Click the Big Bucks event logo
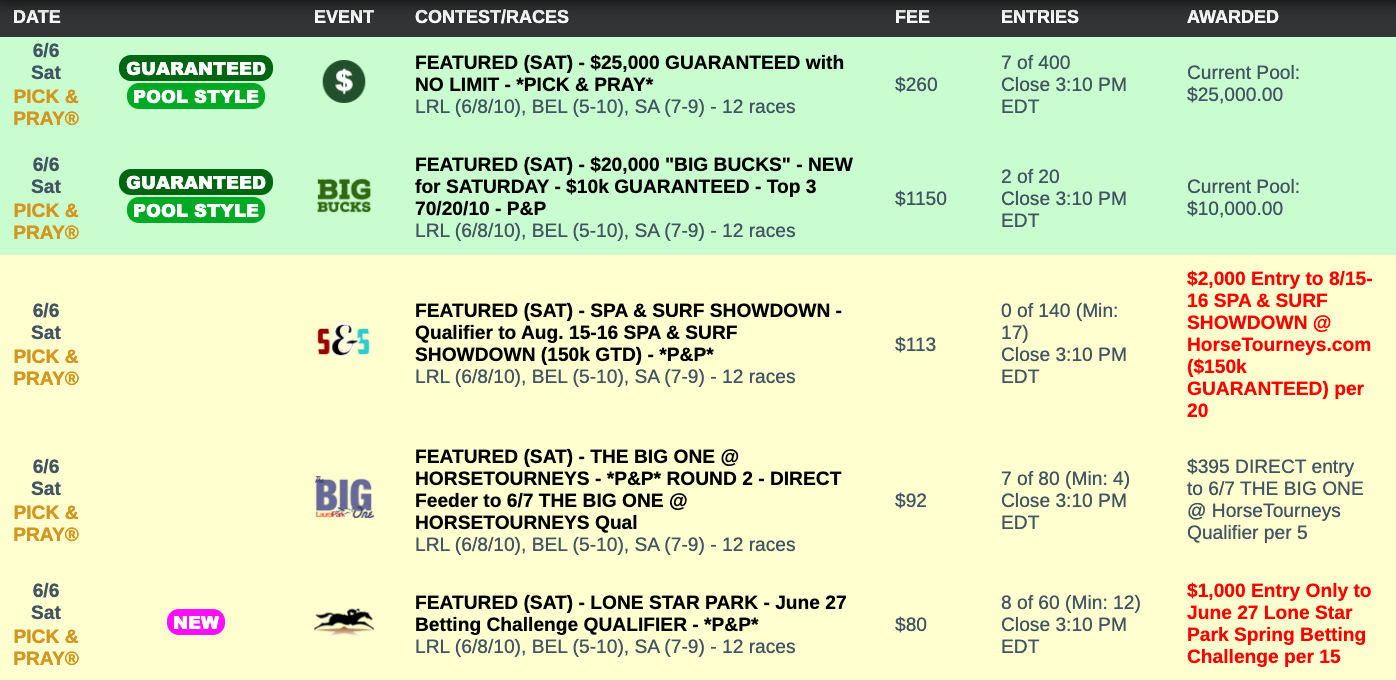1396x680 pixels. (x=344, y=196)
